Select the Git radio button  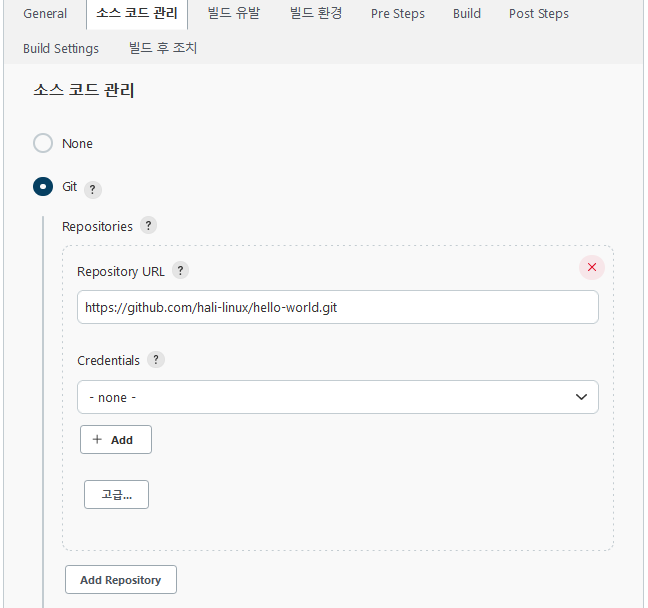(43, 186)
